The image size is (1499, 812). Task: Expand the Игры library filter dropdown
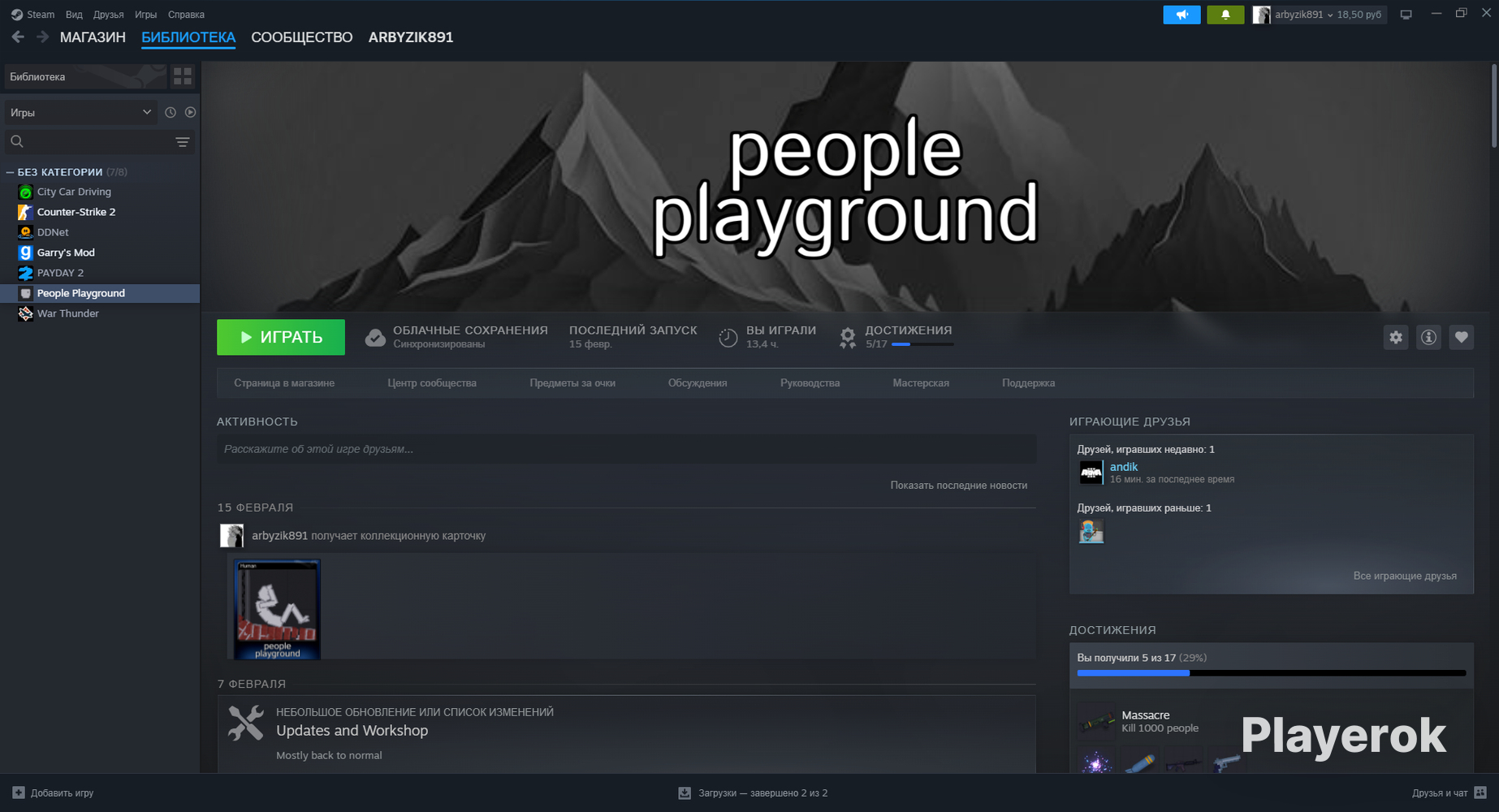pyautogui.click(x=80, y=113)
